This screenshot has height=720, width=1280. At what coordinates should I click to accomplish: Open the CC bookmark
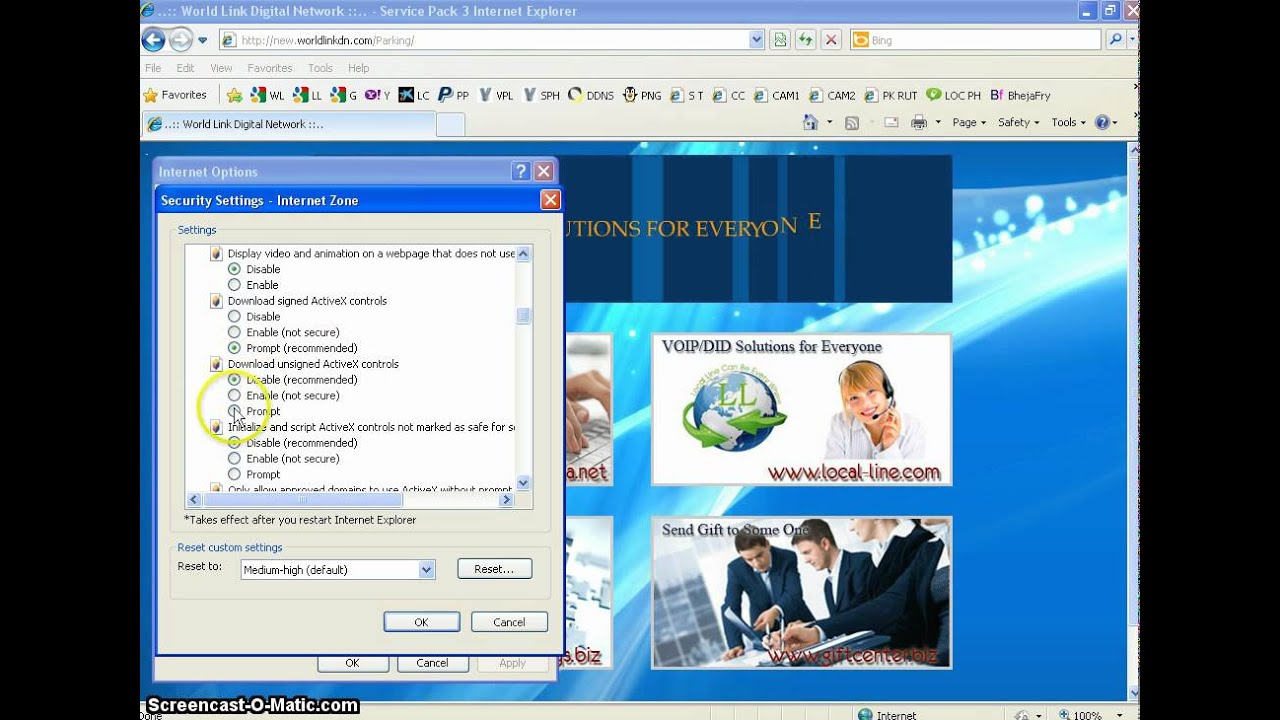[729, 96]
